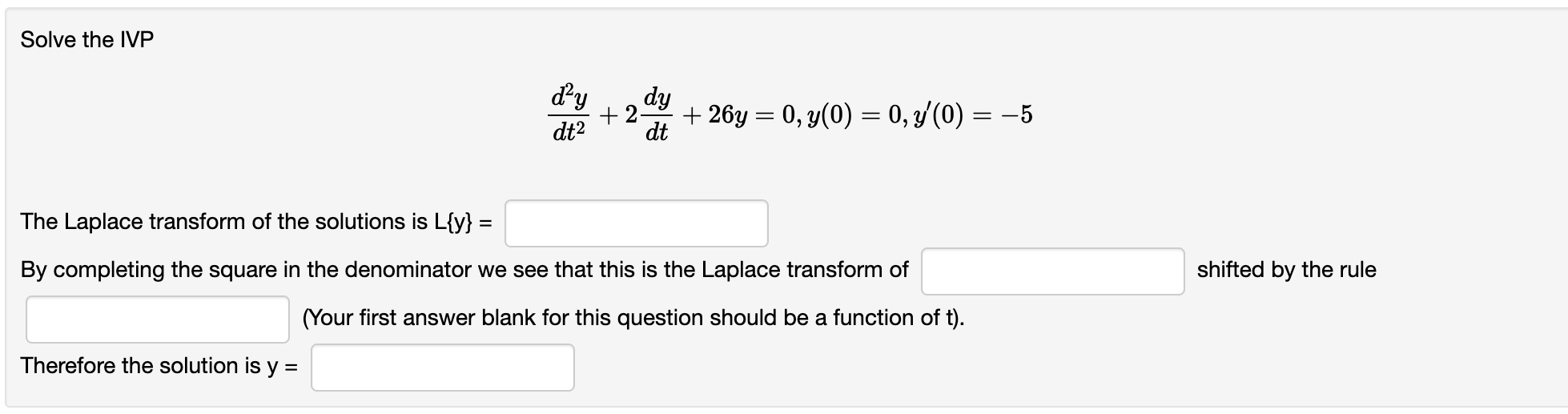
Task: Click the '(Your first answer blank...' hint text
Action: click(x=633, y=318)
